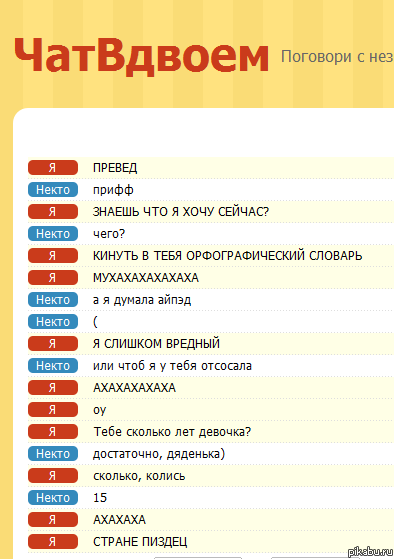Select the 'АХАХАХАХАХА' message
394x559 pixels.
click(134, 388)
